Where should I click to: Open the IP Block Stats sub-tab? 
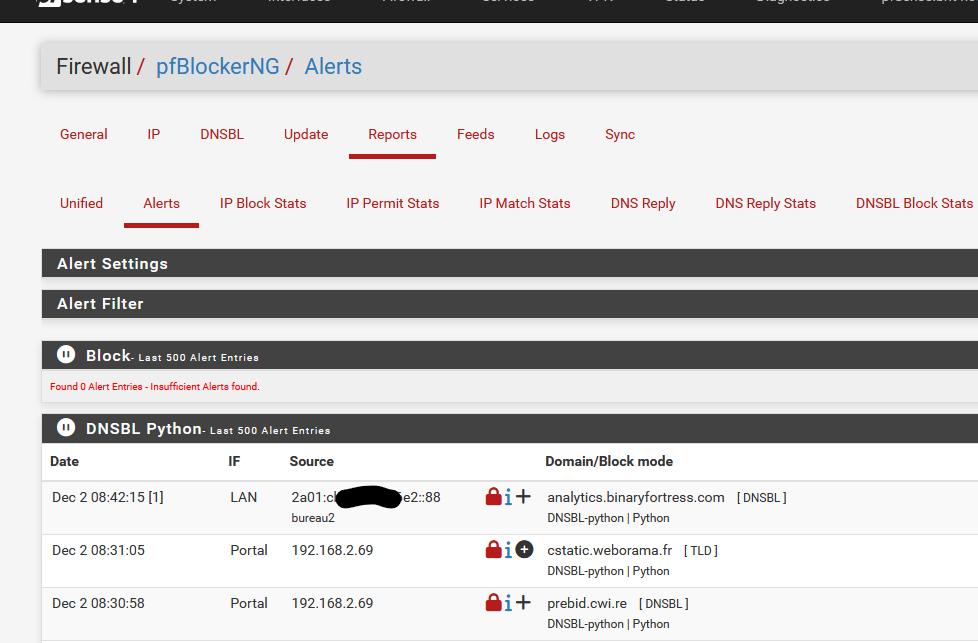click(x=263, y=203)
